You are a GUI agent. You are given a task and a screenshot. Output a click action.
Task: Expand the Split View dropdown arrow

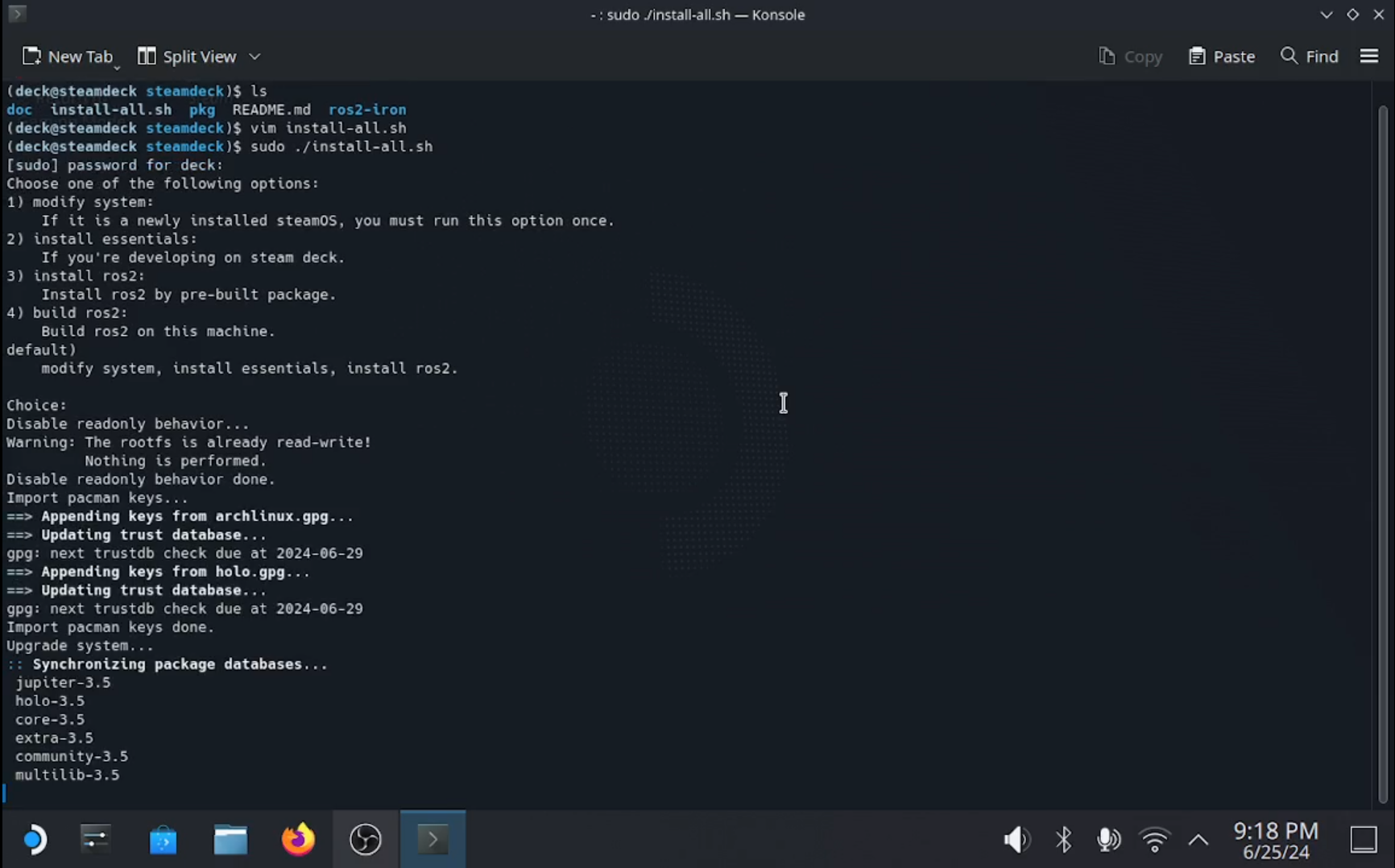pos(255,56)
